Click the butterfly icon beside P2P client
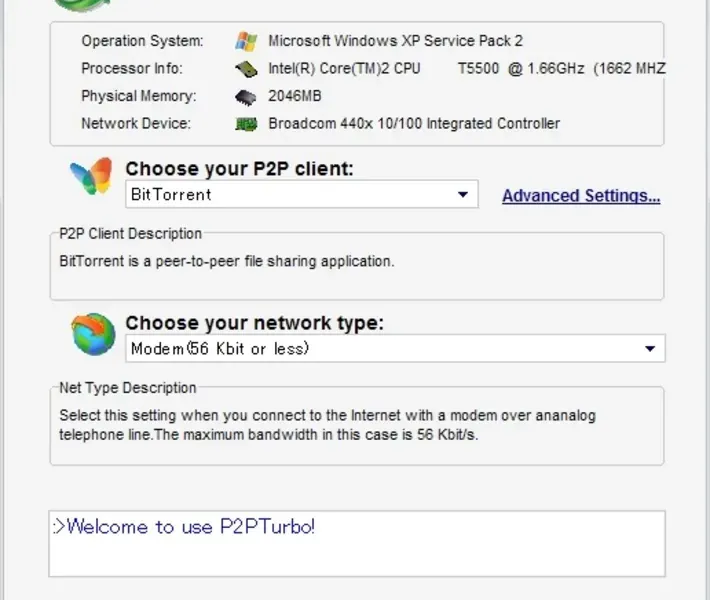 coord(91,177)
